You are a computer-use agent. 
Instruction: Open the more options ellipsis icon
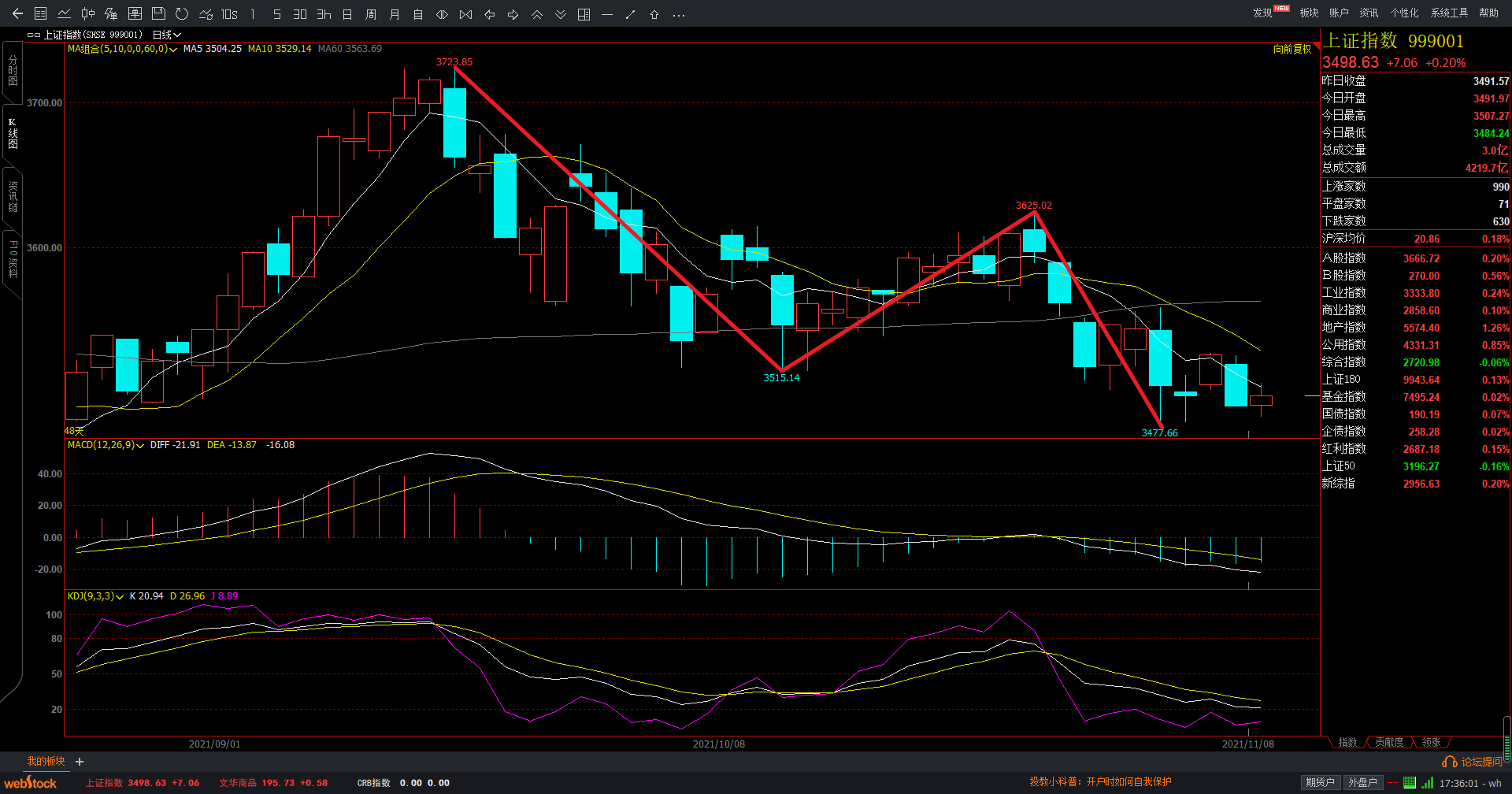(679, 14)
